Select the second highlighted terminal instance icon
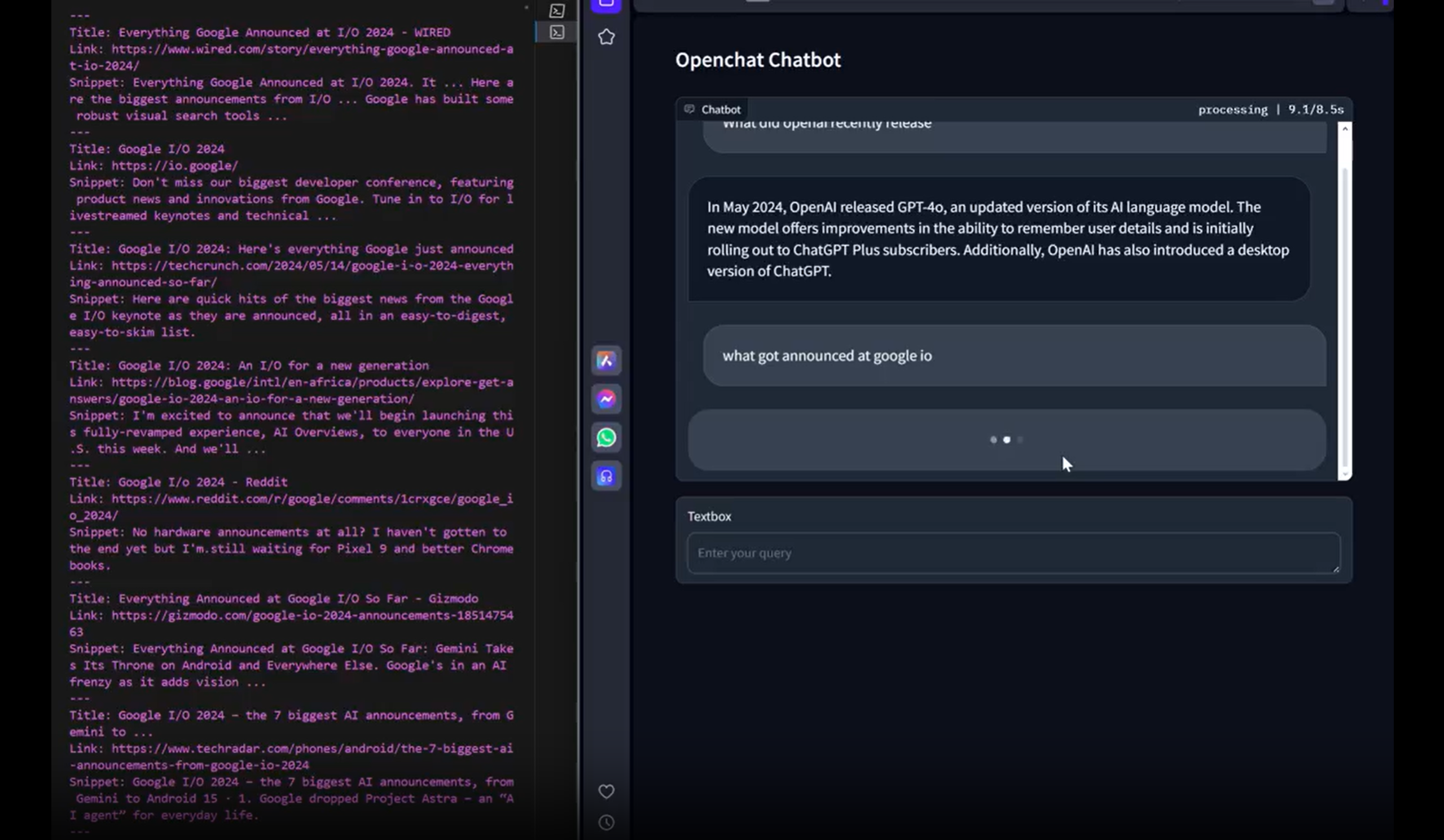 pyautogui.click(x=557, y=32)
